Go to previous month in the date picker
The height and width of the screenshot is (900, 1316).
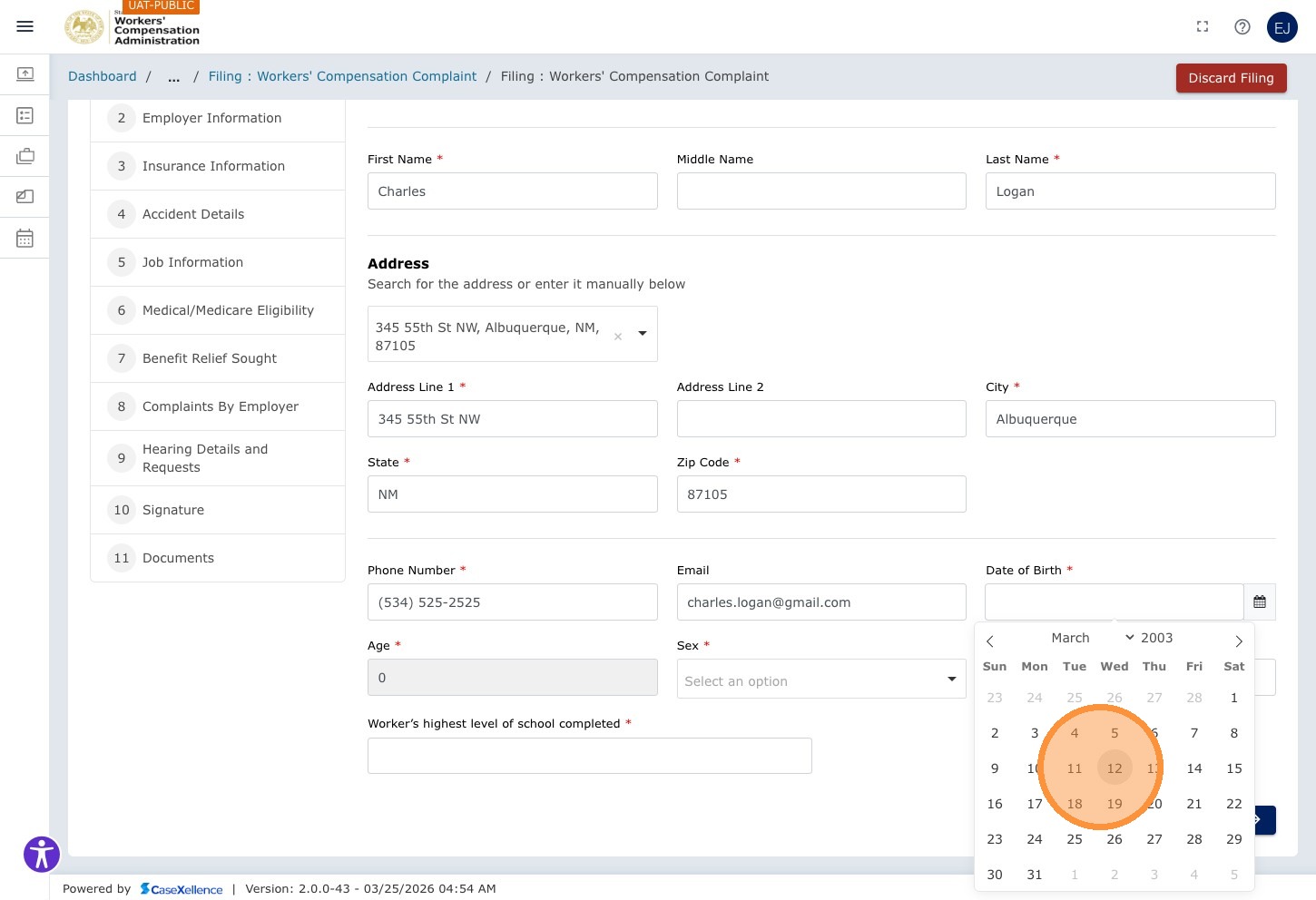click(x=990, y=641)
